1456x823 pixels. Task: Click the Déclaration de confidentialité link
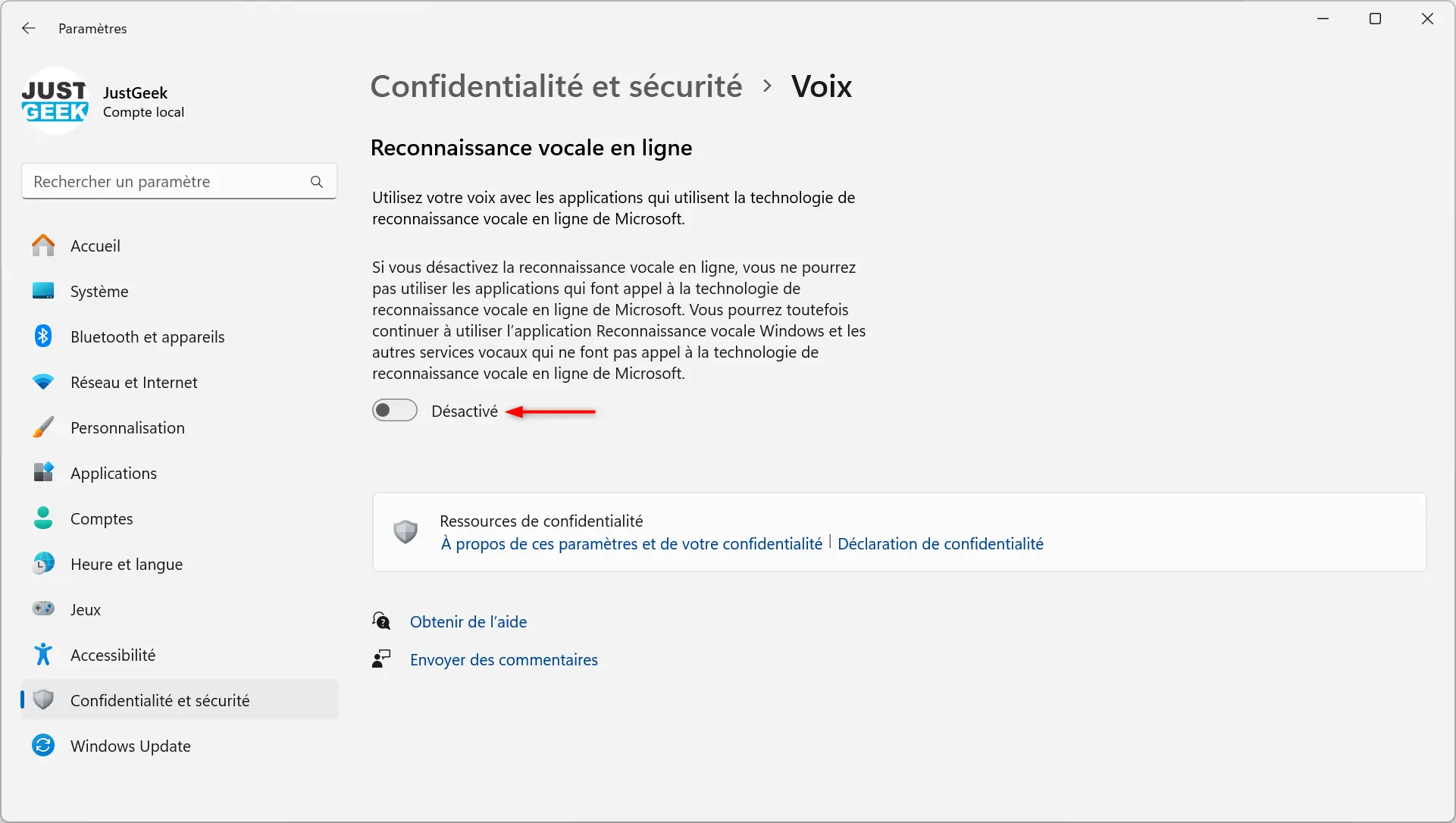point(940,543)
